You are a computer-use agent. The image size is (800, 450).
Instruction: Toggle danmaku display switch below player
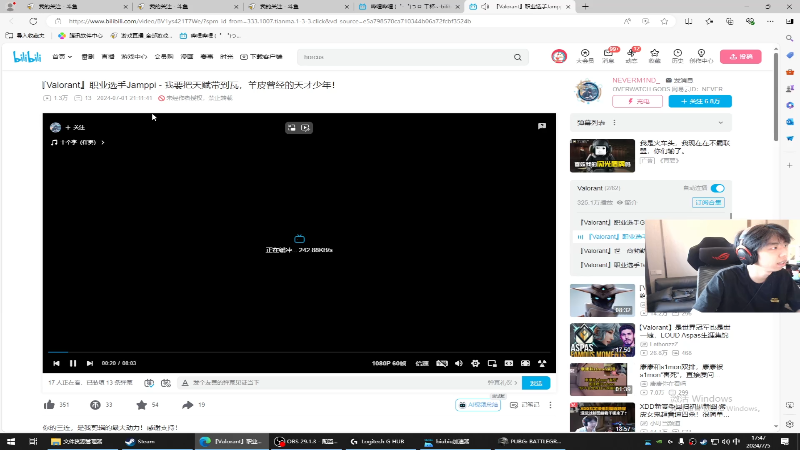point(149,383)
